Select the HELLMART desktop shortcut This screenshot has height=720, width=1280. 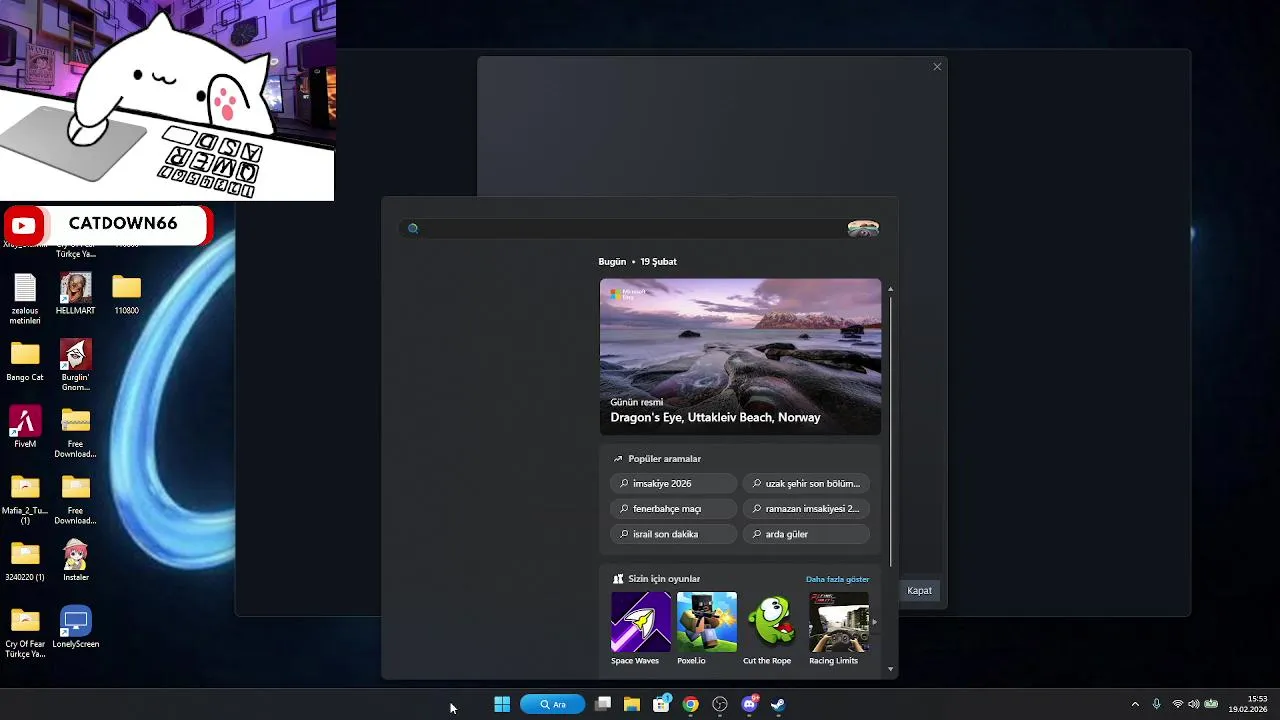pos(75,294)
